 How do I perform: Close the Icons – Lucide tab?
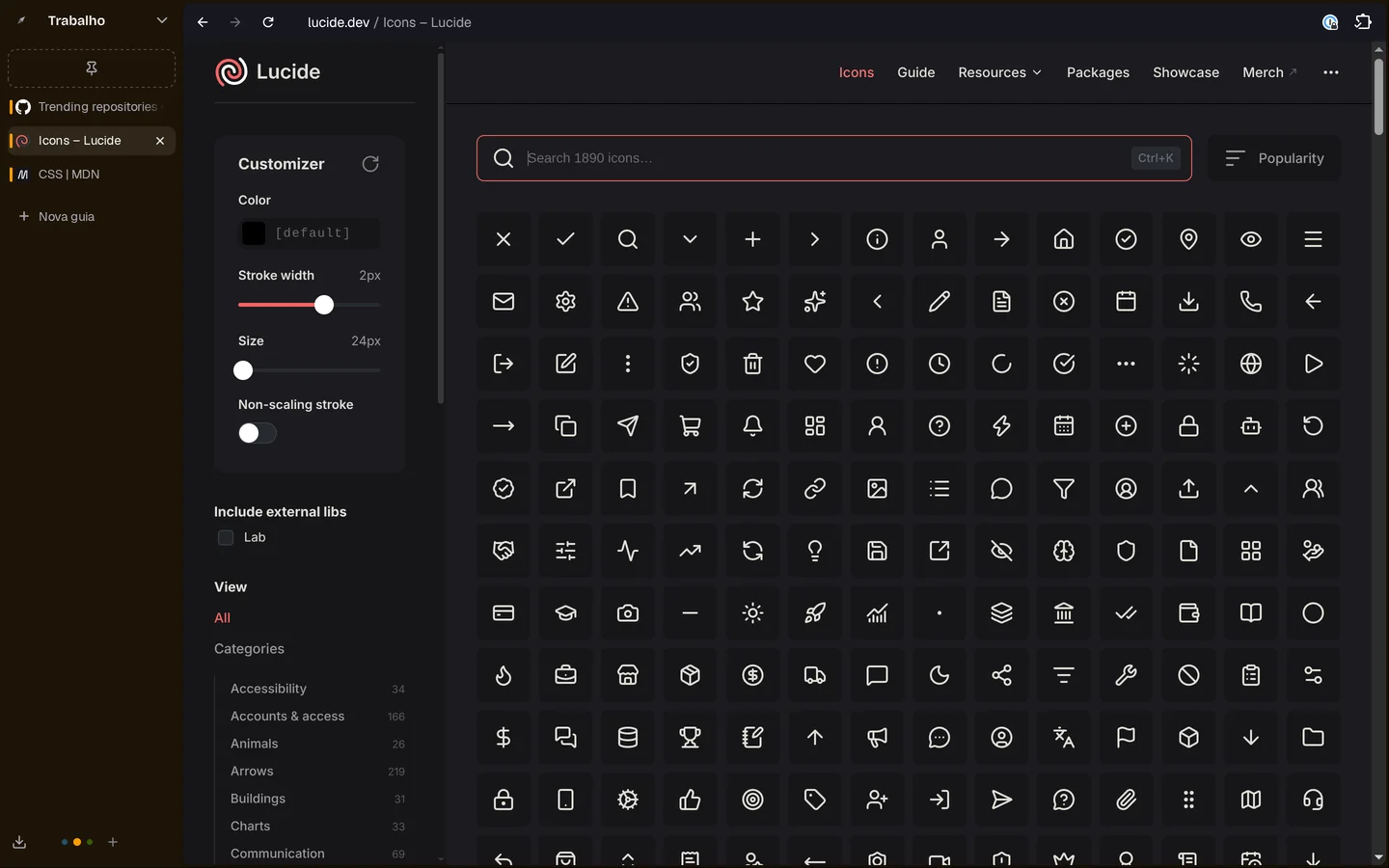click(160, 141)
